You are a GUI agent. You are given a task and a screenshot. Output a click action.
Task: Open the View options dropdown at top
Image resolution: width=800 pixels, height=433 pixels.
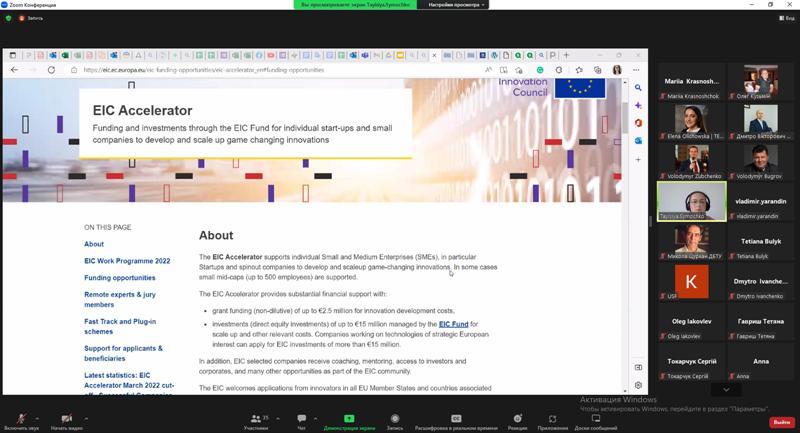[x=456, y=5]
